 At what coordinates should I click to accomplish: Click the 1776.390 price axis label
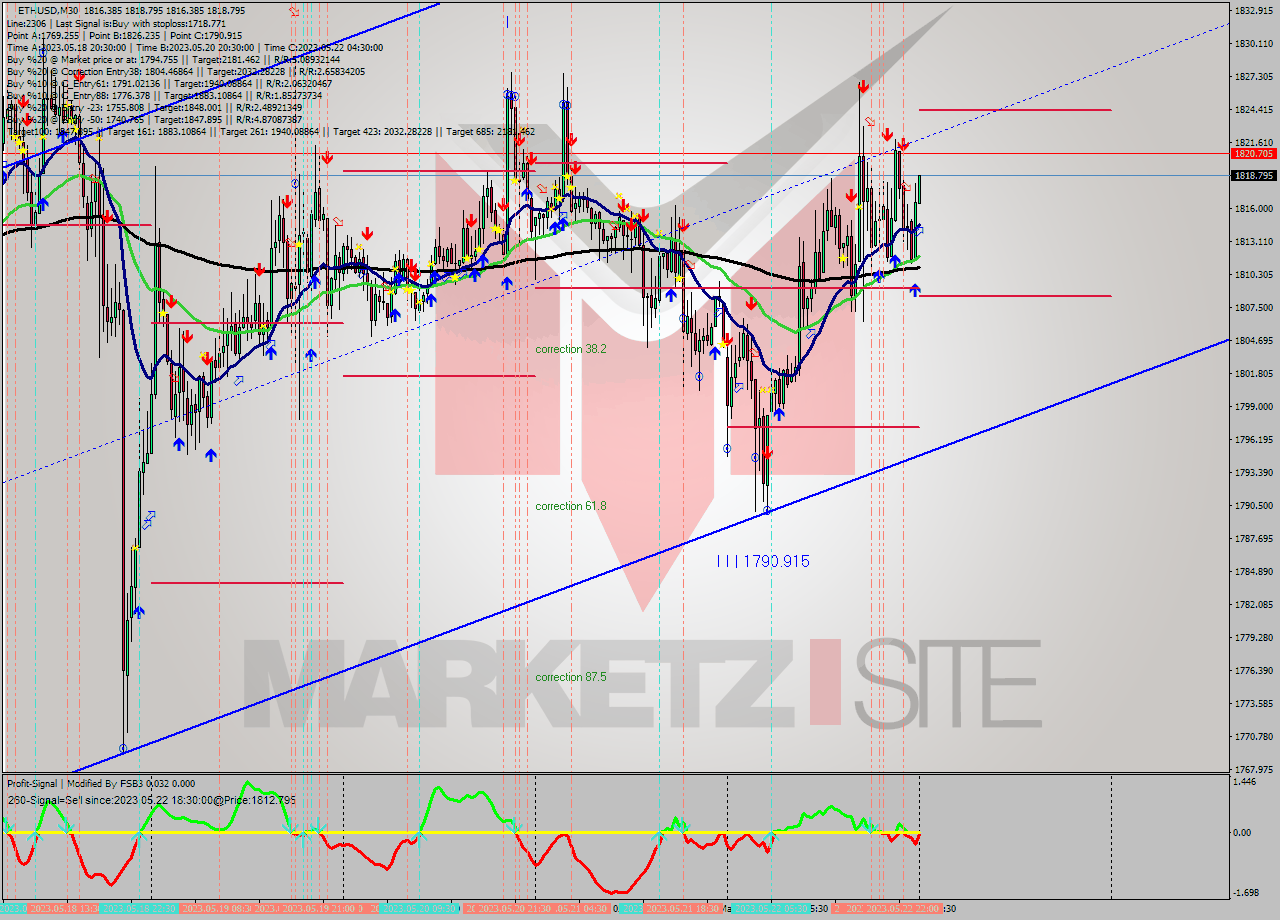click(x=1253, y=670)
